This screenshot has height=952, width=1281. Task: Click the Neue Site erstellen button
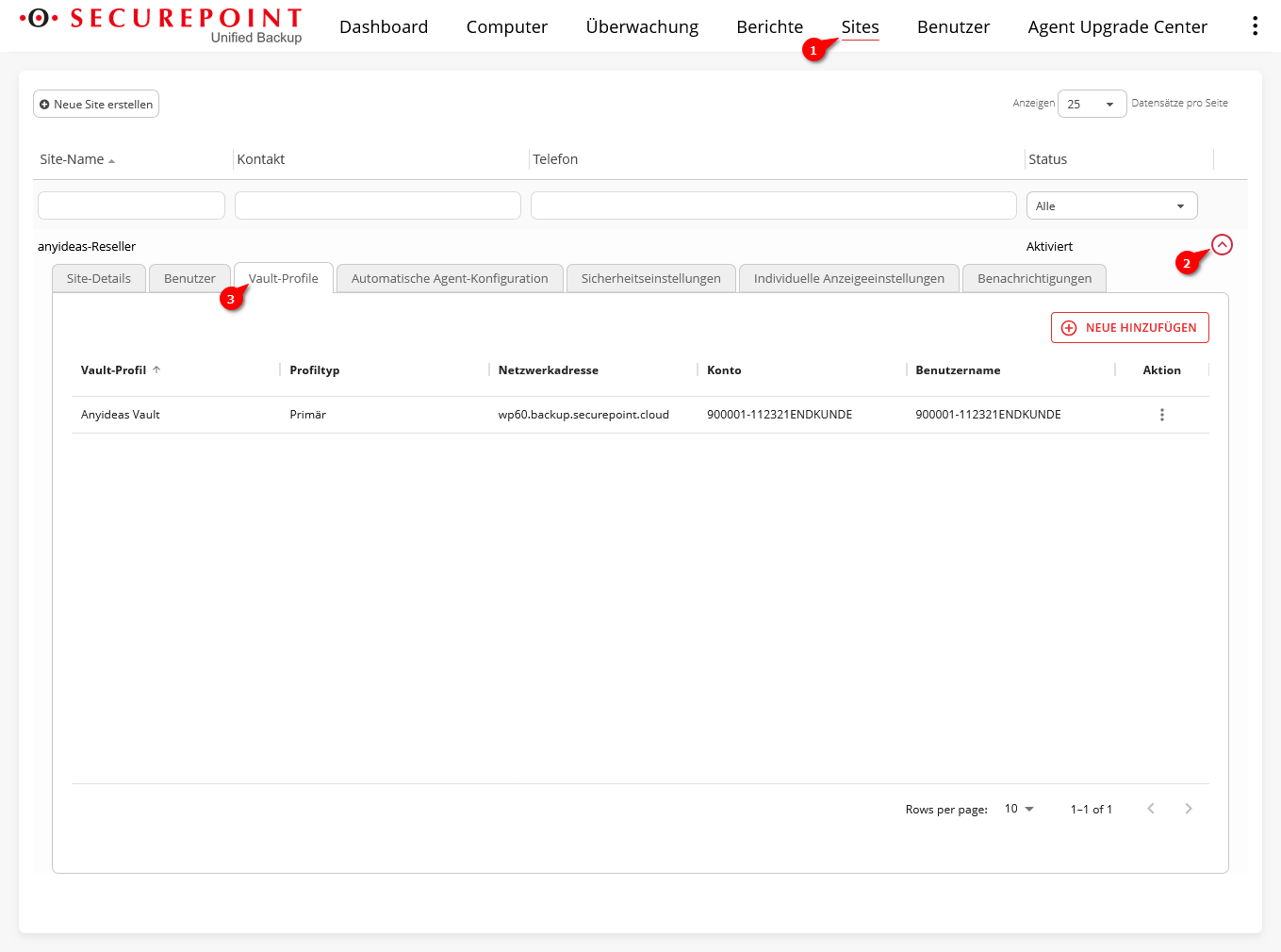(96, 104)
